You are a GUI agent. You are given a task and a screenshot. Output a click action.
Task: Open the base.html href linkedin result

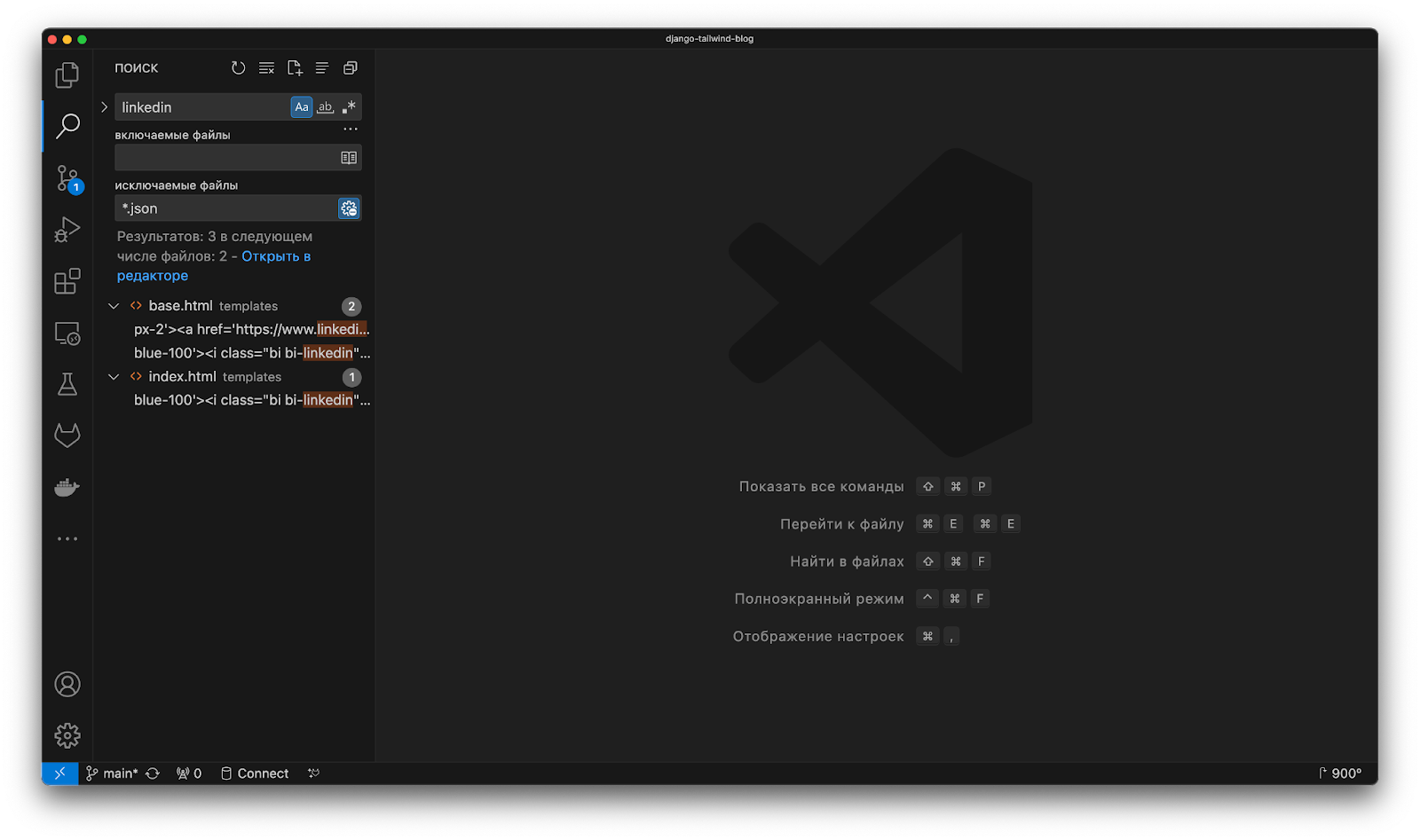click(x=251, y=329)
